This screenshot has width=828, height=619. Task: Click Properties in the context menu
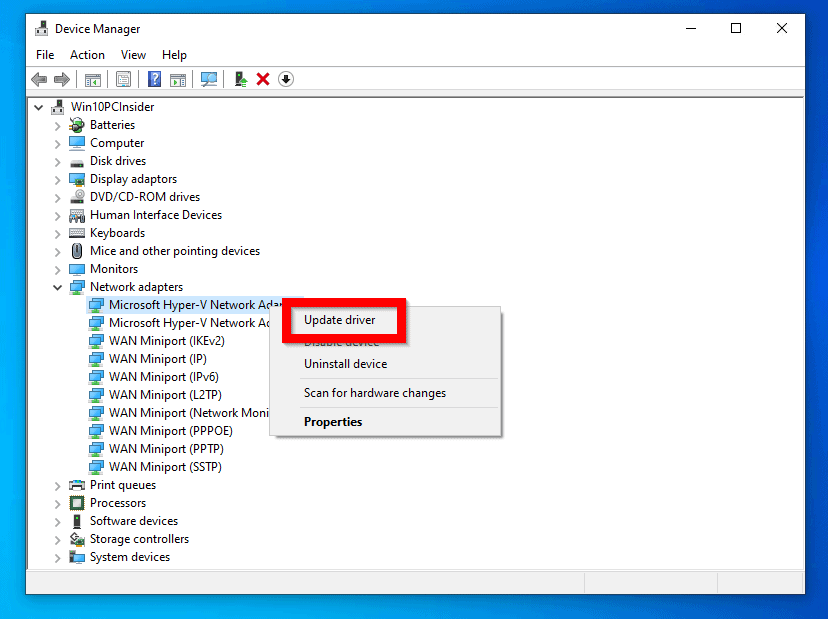tap(333, 422)
